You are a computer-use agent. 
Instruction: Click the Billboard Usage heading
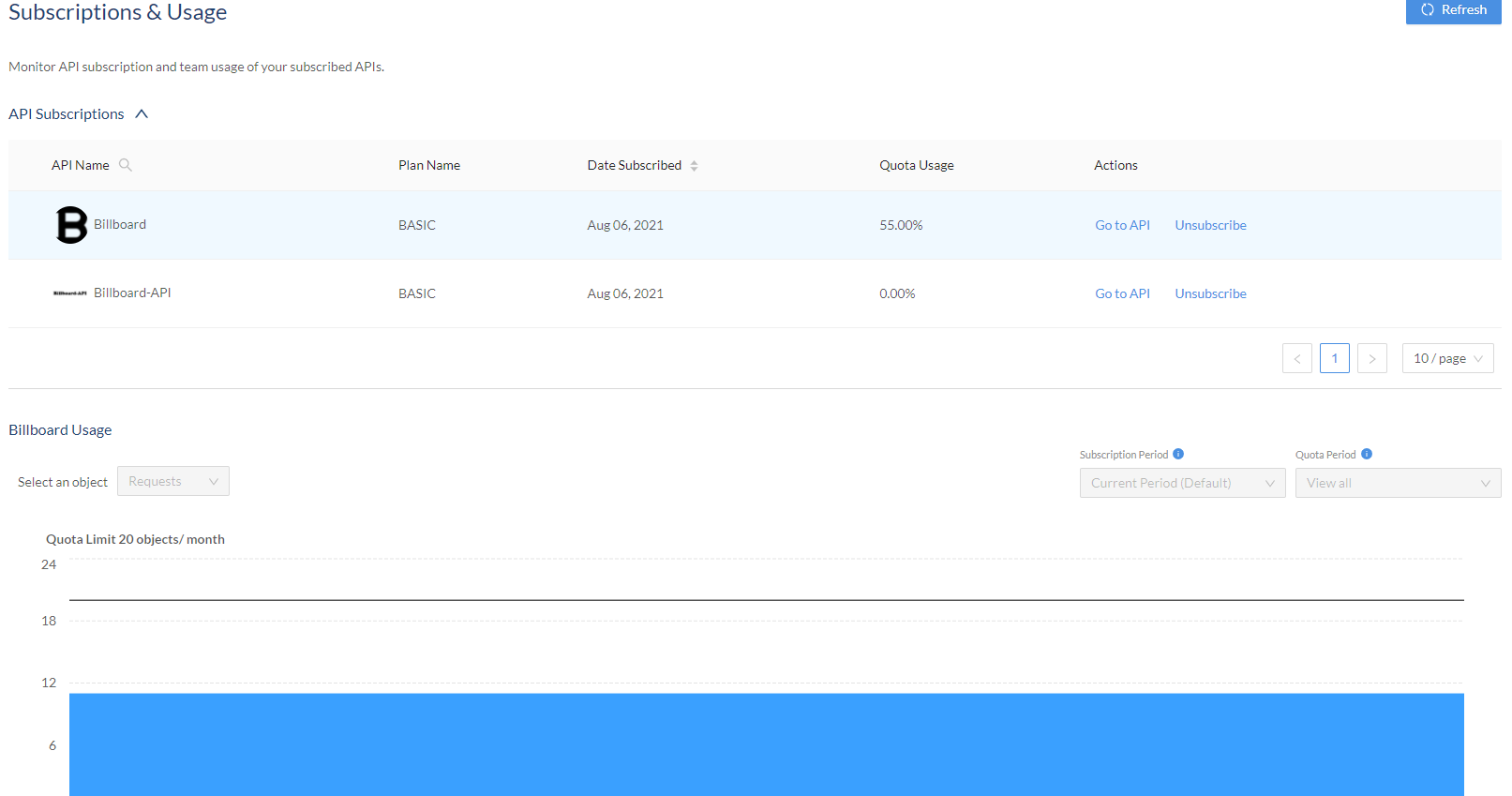click(x=60, y=429)
